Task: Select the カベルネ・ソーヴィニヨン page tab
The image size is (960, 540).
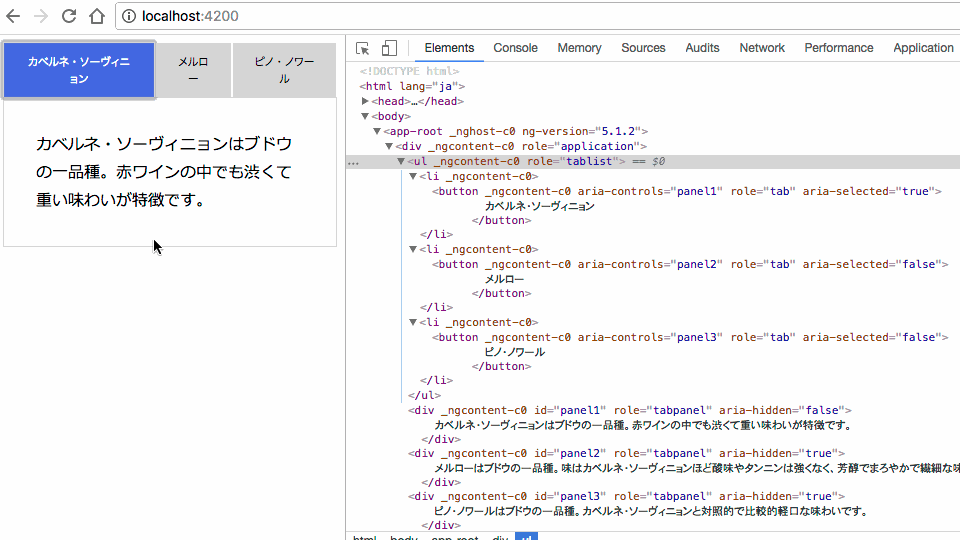Action: pos(79,70)
